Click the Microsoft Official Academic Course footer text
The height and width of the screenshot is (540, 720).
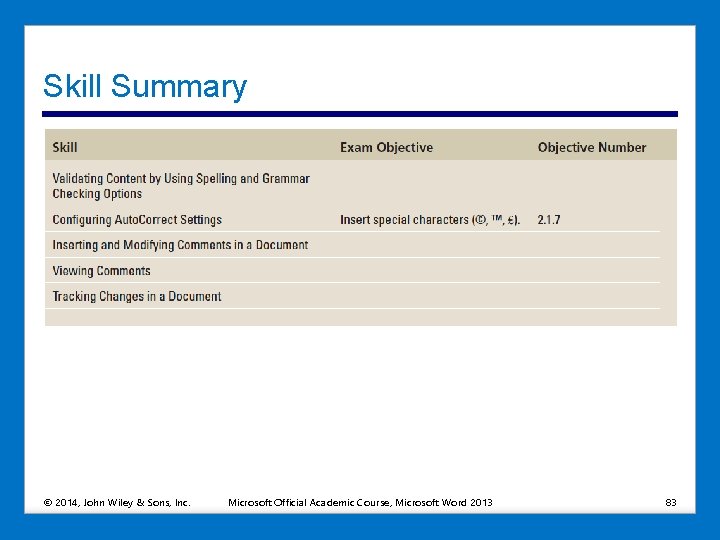(x=360, y=502)
